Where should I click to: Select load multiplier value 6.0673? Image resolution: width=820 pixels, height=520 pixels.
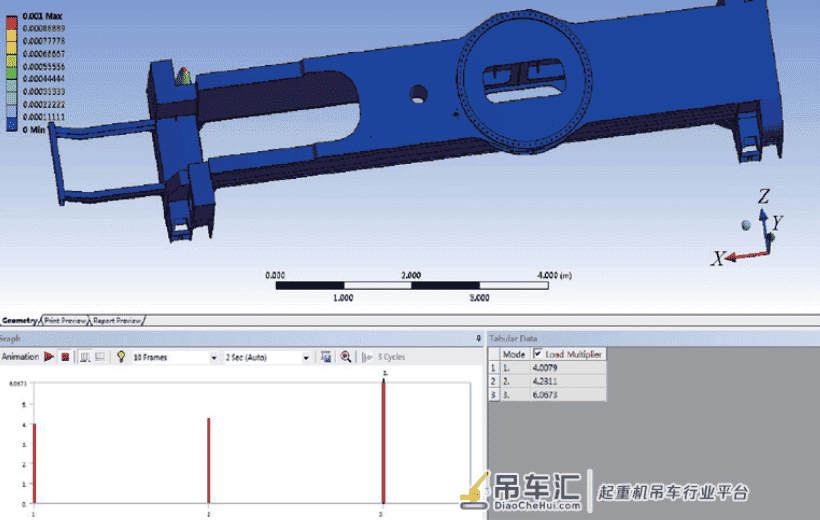pyautogui.click(x=545, y=394)
